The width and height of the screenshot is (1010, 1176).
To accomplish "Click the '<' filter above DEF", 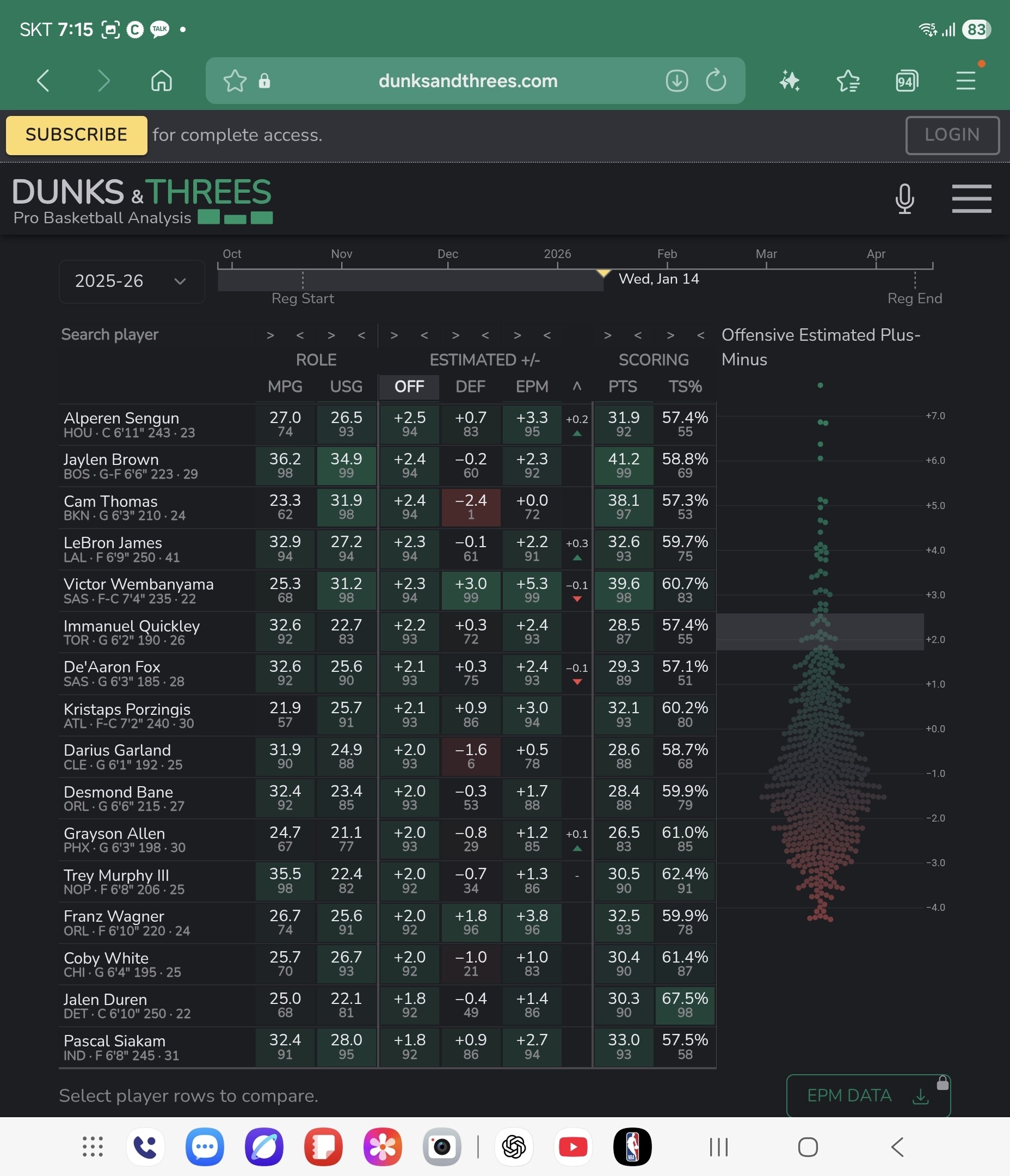I will click(x=485, y=335).
